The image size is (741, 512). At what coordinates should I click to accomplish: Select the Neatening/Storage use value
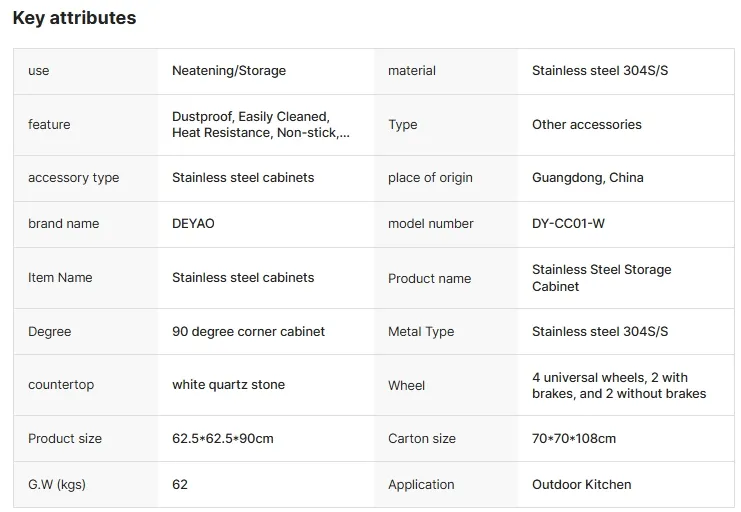pos(229,70)
